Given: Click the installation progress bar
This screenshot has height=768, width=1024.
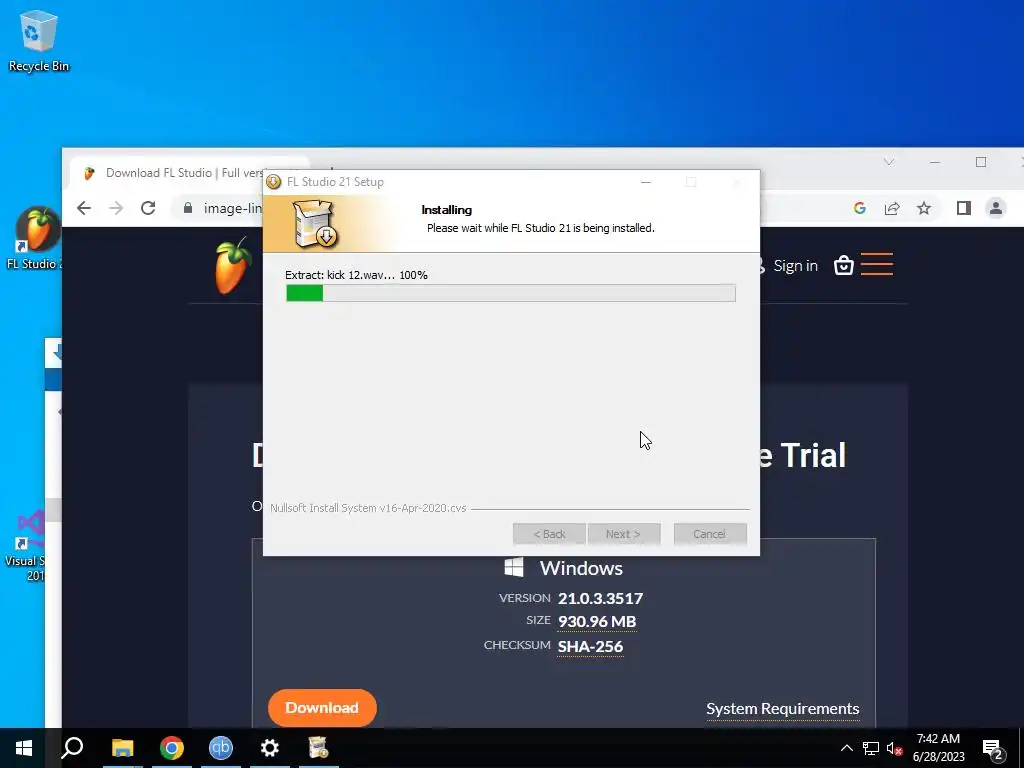Looking at the screenshot, I should pyautogui.click(x=511, y=293).
